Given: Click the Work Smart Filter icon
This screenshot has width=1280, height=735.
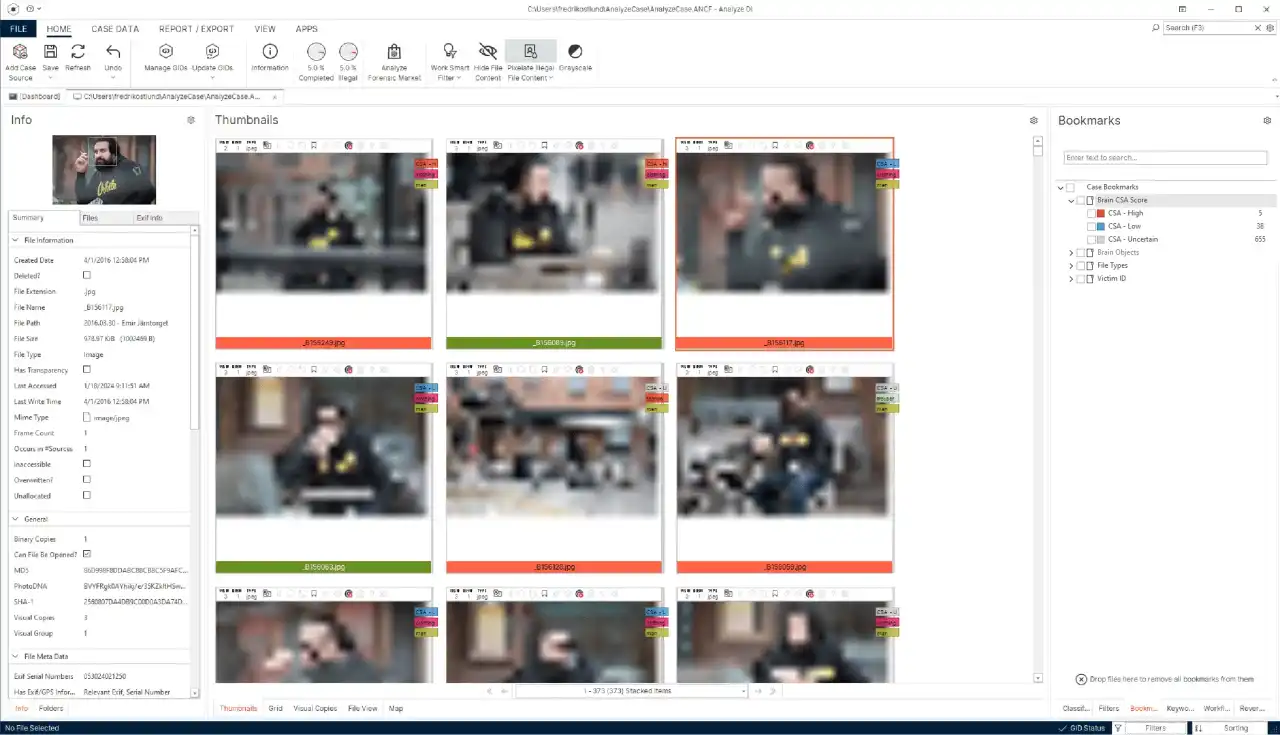Looking at the screenshot, I should pyautogui.click(x=450, y=51).
